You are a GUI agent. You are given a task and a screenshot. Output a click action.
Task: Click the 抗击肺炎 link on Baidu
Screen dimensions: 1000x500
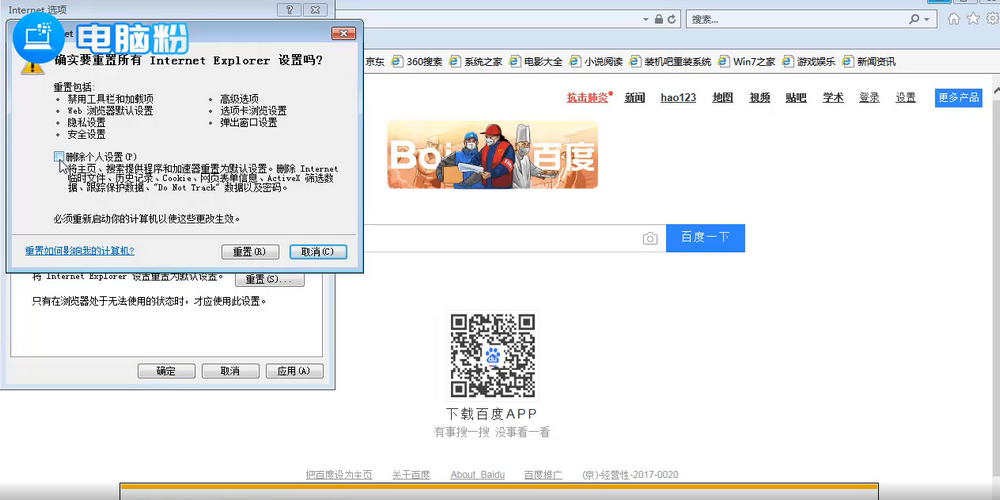click(x=587, y=98)
